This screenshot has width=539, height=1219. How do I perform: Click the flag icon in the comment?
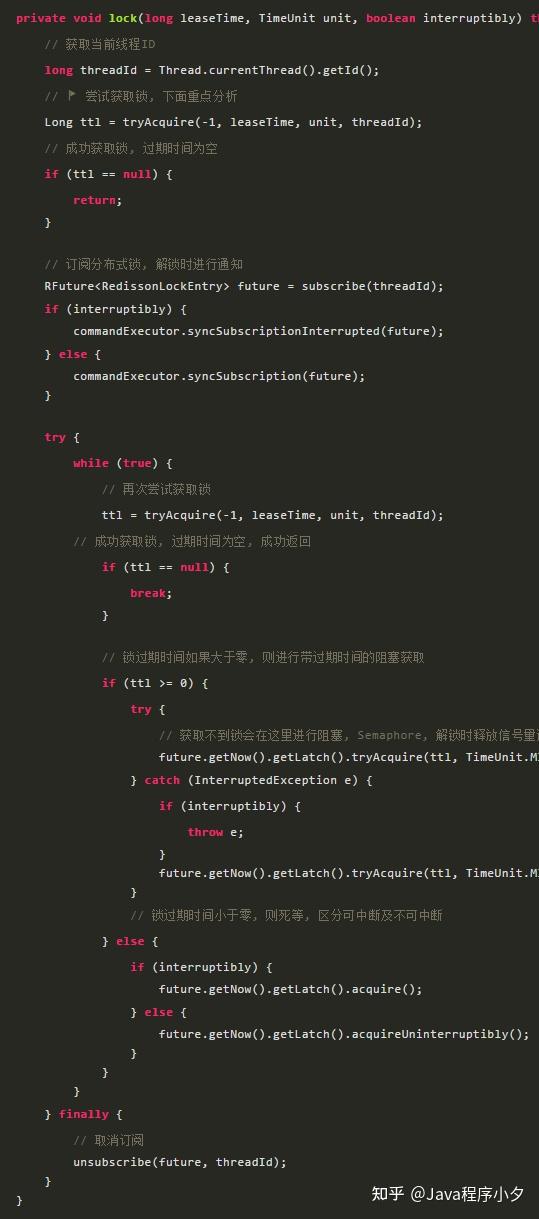71,95
